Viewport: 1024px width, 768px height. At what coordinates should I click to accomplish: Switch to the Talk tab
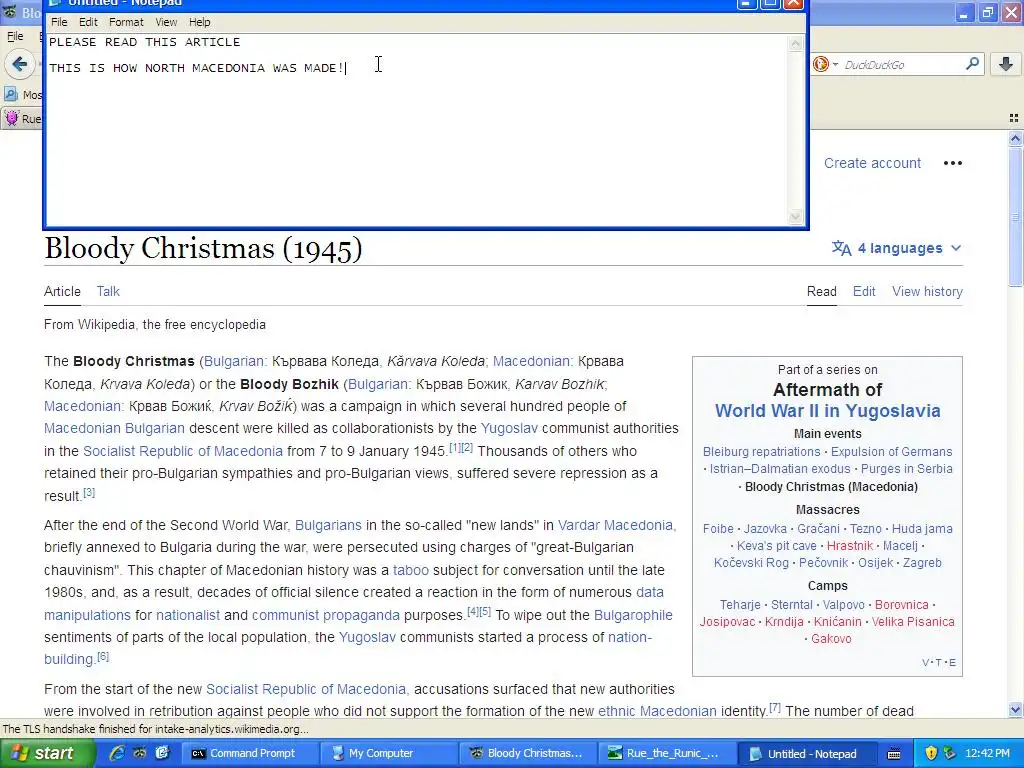tap(108, 292)
